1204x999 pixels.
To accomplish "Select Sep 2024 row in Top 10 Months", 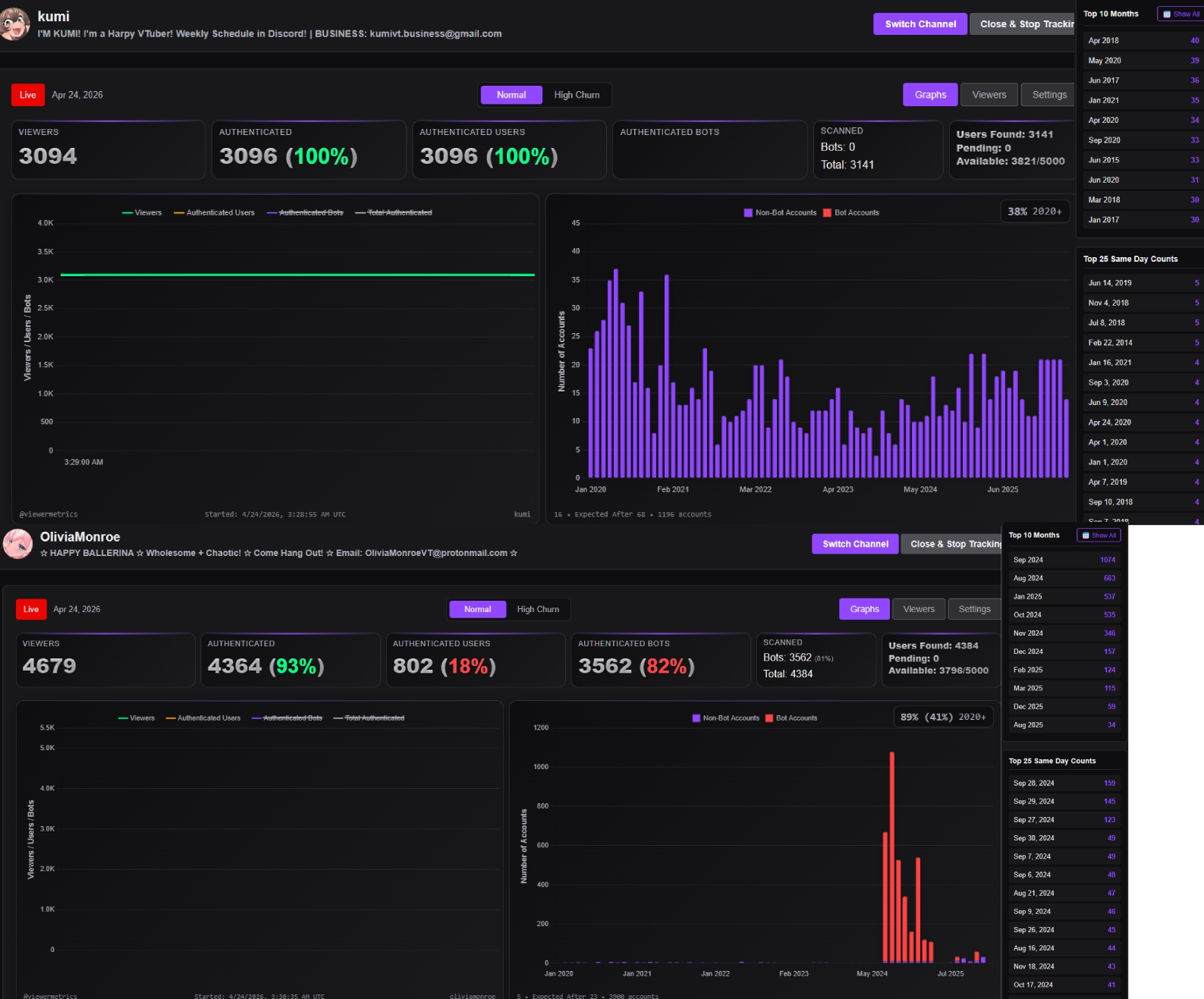I will [1064, 560].
